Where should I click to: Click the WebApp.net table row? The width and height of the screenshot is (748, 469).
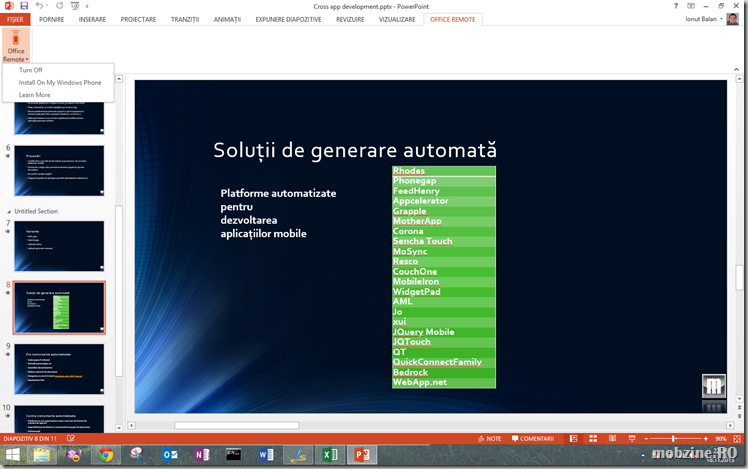(x=444, y=383)
